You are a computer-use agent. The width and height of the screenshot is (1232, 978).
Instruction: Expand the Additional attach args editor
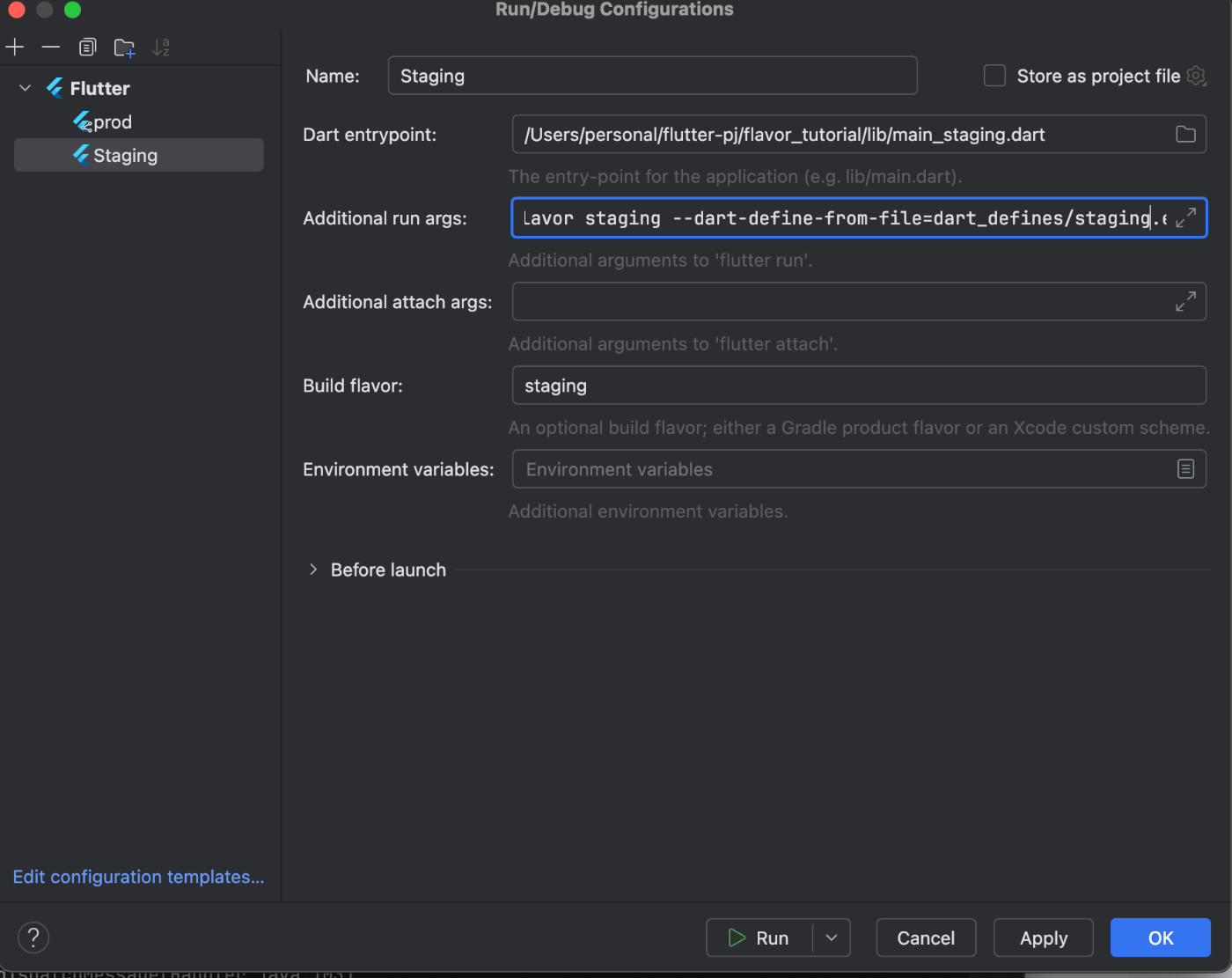[1185, 301]
